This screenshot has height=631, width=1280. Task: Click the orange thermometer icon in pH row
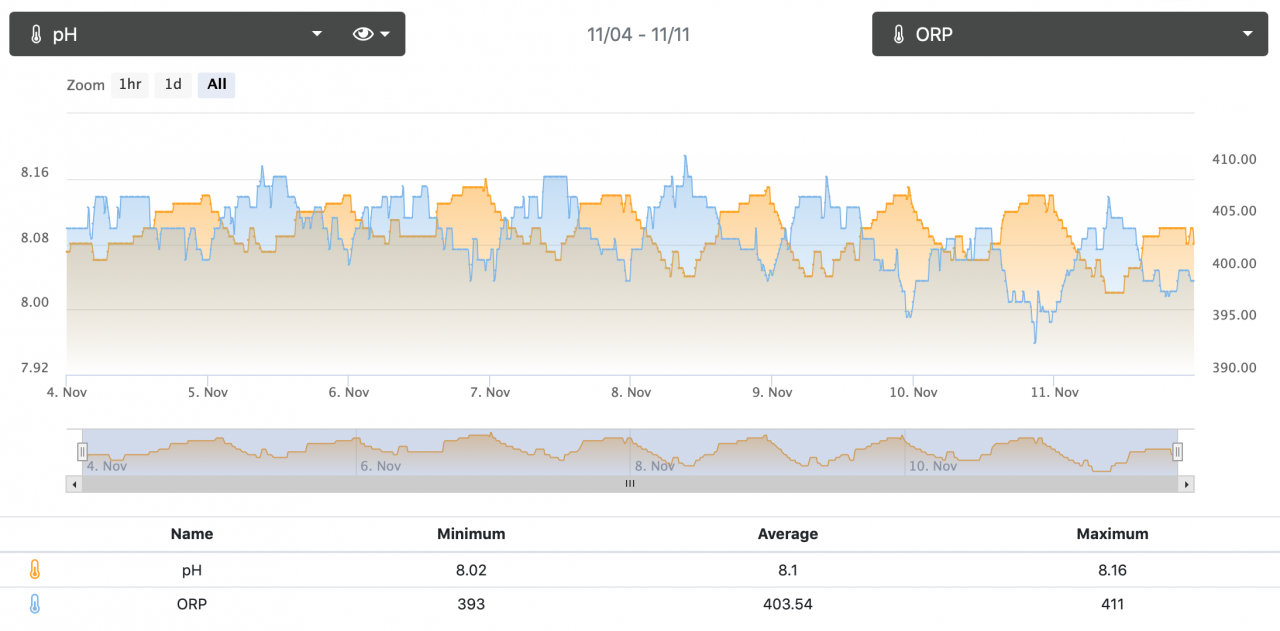(x=35, y=570)
